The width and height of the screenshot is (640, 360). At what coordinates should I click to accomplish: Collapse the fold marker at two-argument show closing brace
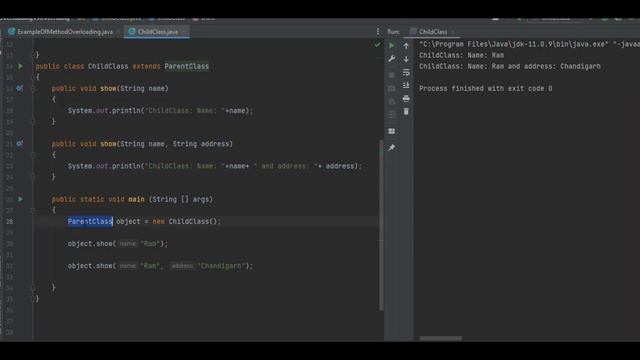33,177
